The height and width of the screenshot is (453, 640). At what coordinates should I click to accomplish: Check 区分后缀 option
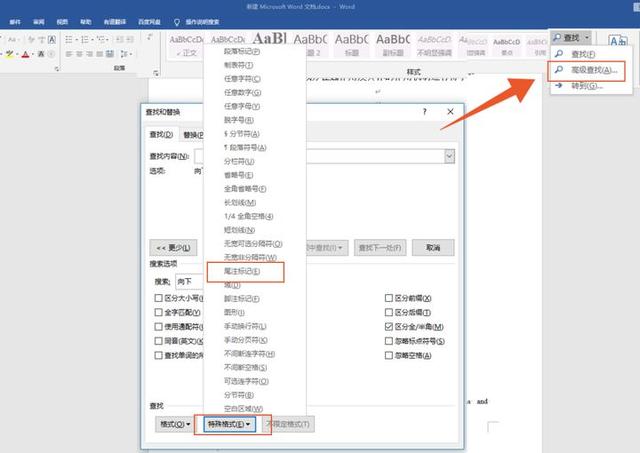[x=389, y=312]
